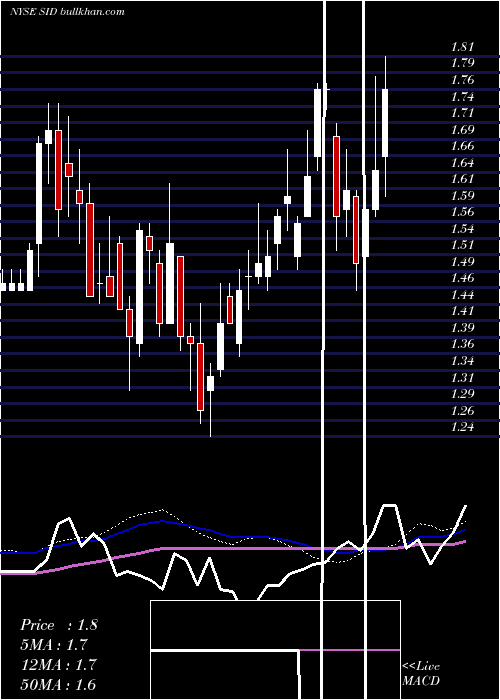Click the 1.76 price axis label

(462, 80)
